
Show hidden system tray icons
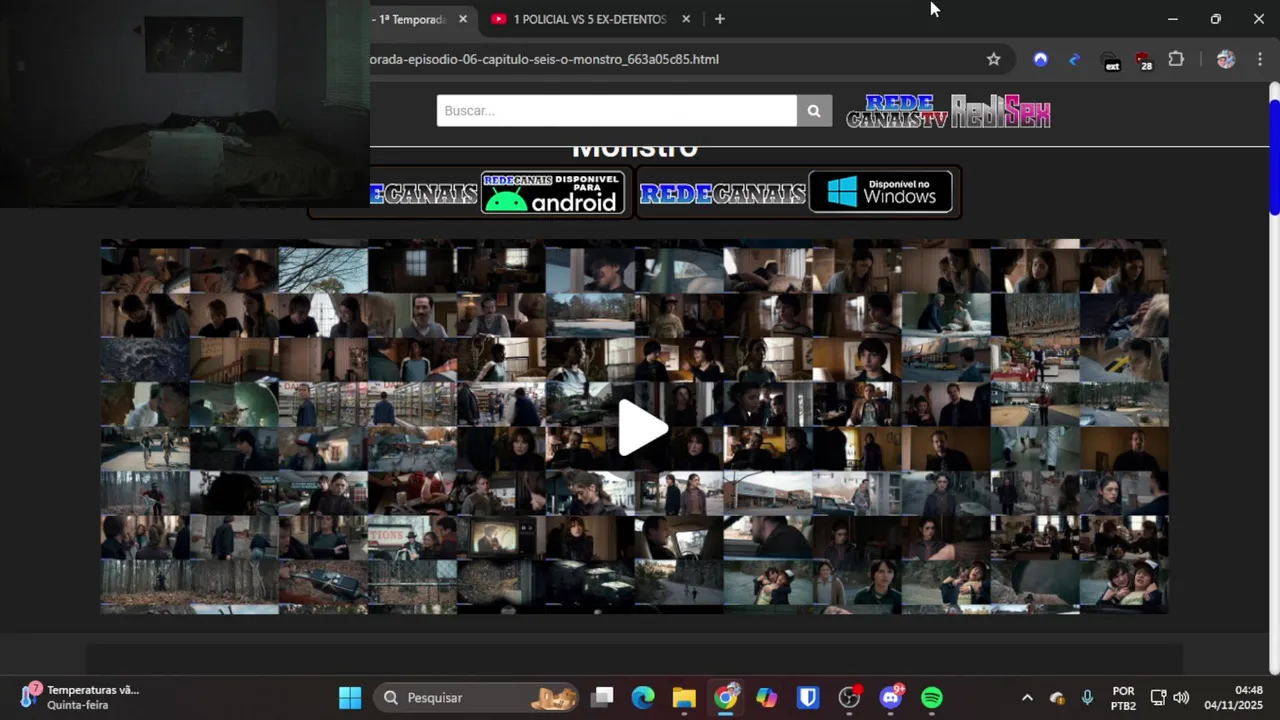(1027, 698)
